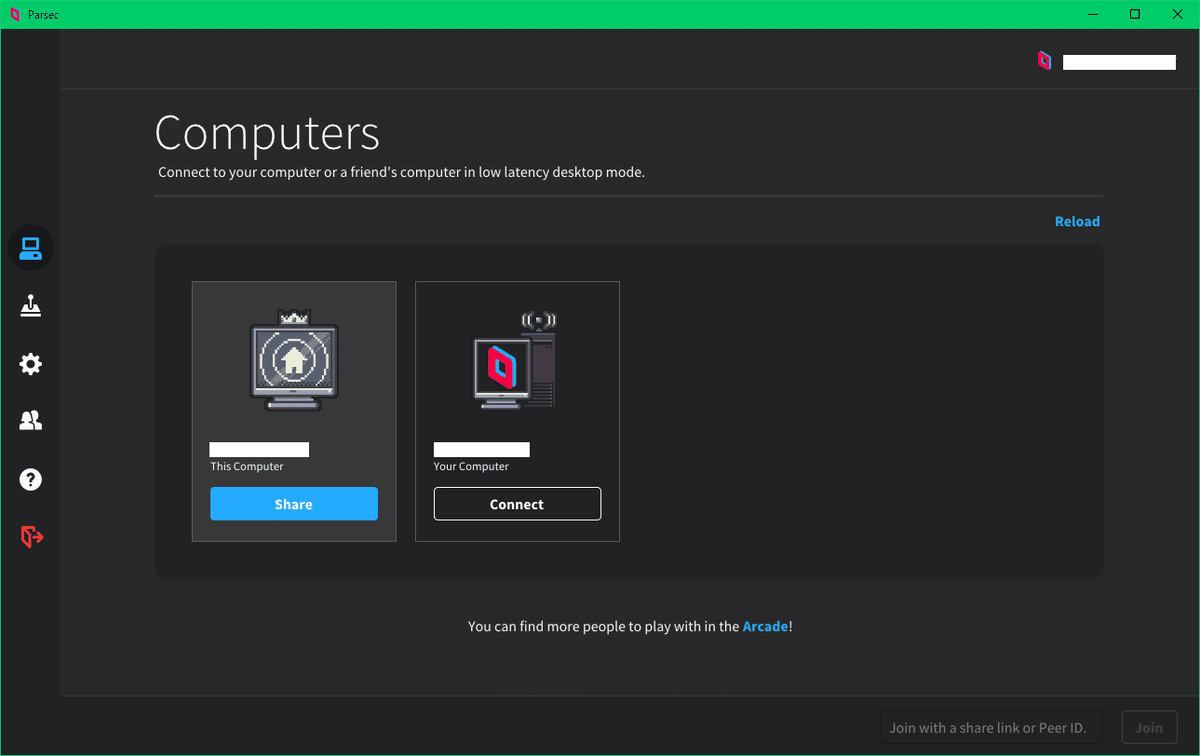
Task: Click the Computers page heading
Action: [x=267, y=133]
